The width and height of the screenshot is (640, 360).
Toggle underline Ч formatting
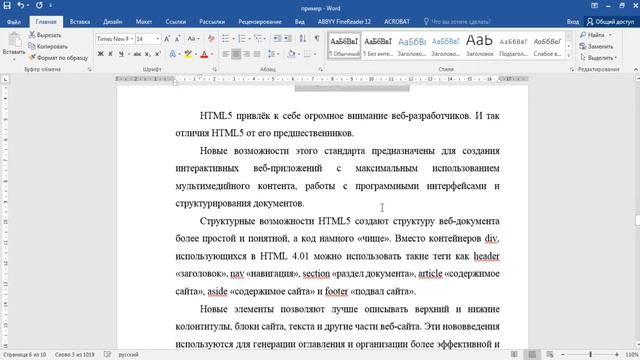coord(121,54)
